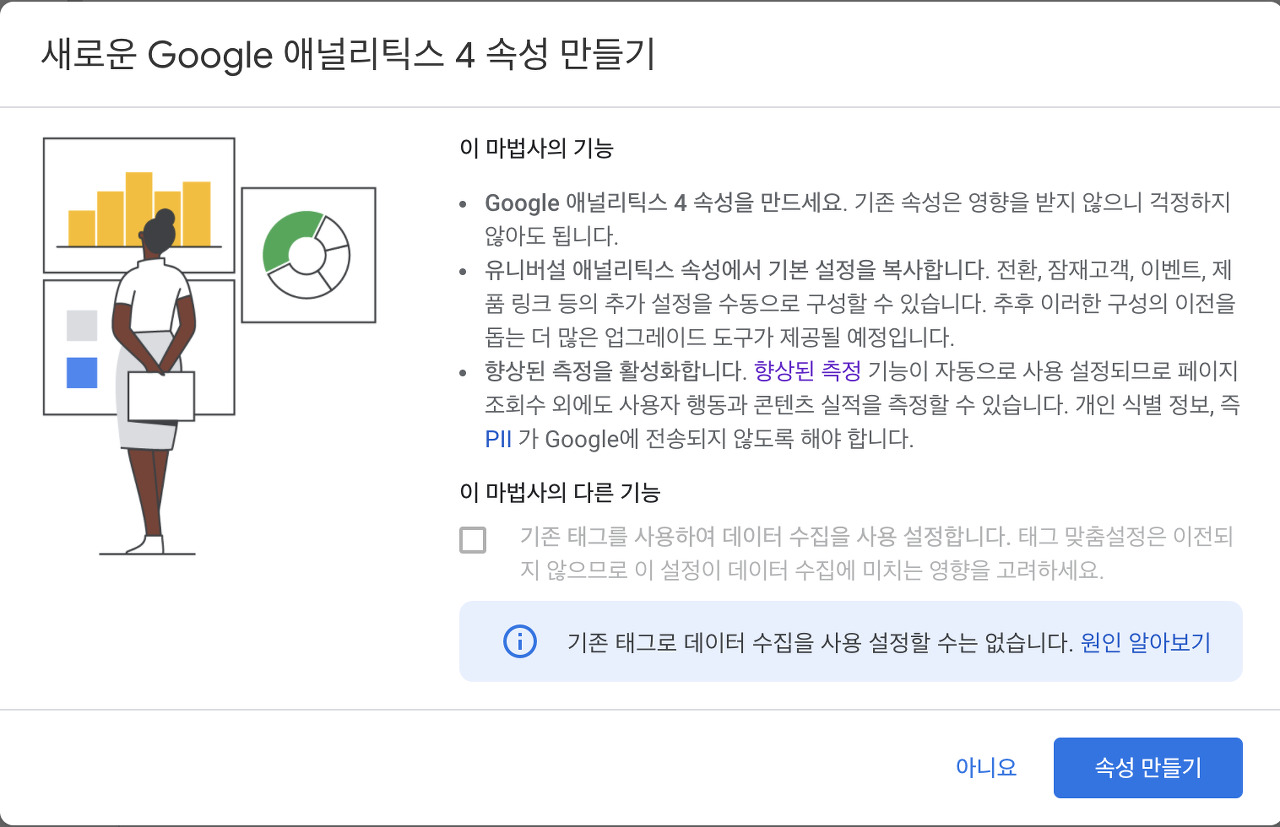Image resolution: width=1280 pixels, height=827 pixels.
Task: Click the gray square in the illustration
Action: tap(82, 325)
